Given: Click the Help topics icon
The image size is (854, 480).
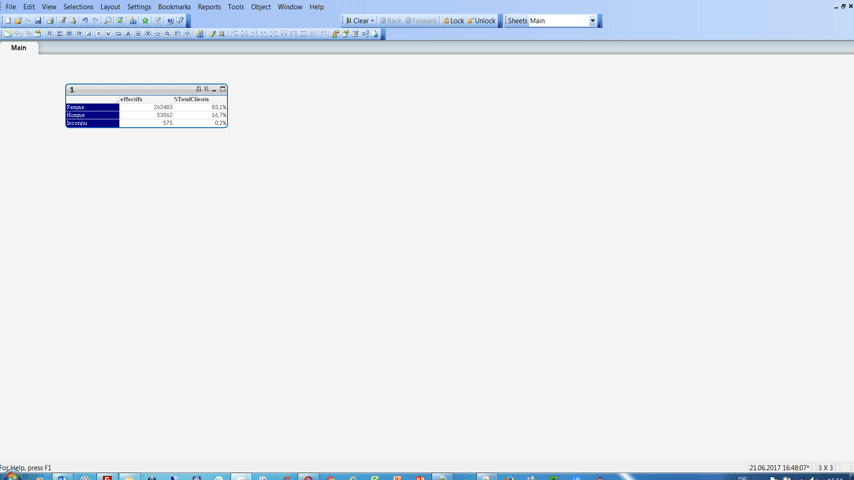Looking at the screenshot, I should 170,21.
